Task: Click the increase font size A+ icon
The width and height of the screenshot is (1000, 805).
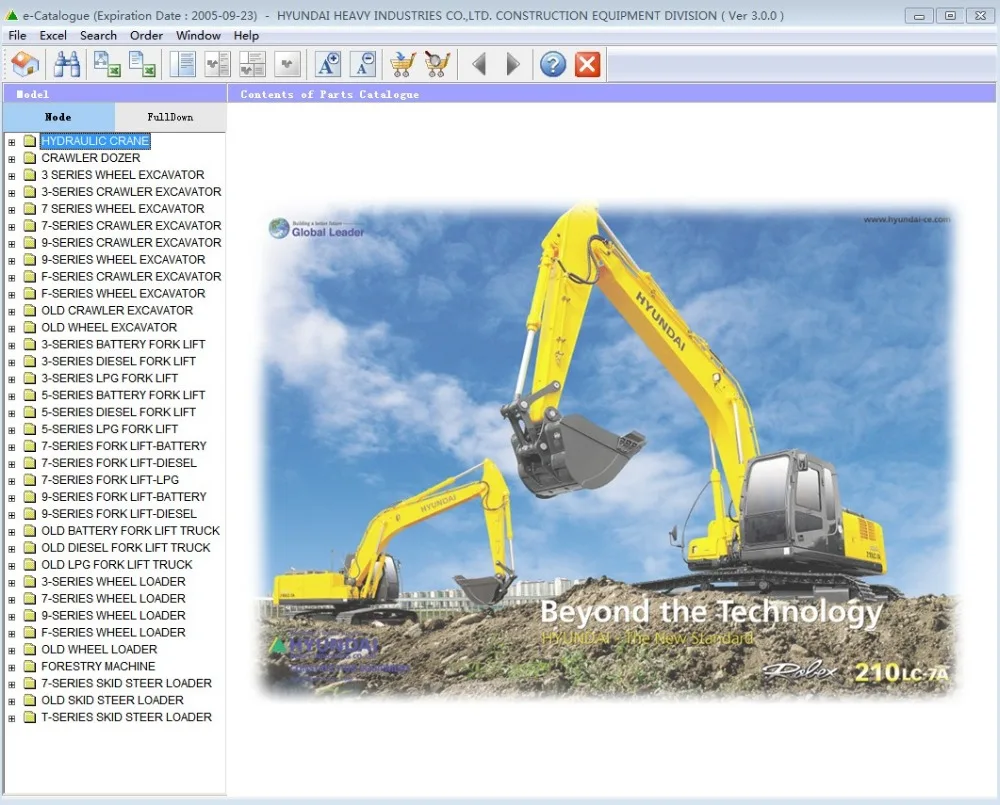Action: coord(328,64)
